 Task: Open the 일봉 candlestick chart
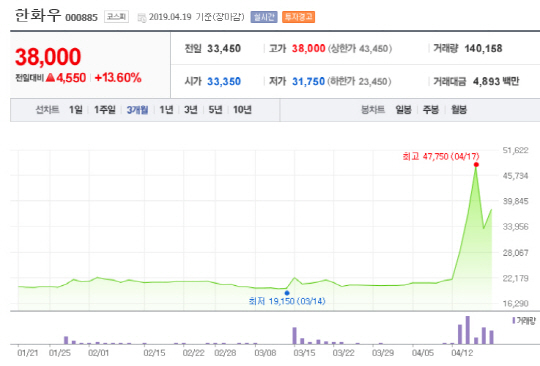[x=403, y=110]
